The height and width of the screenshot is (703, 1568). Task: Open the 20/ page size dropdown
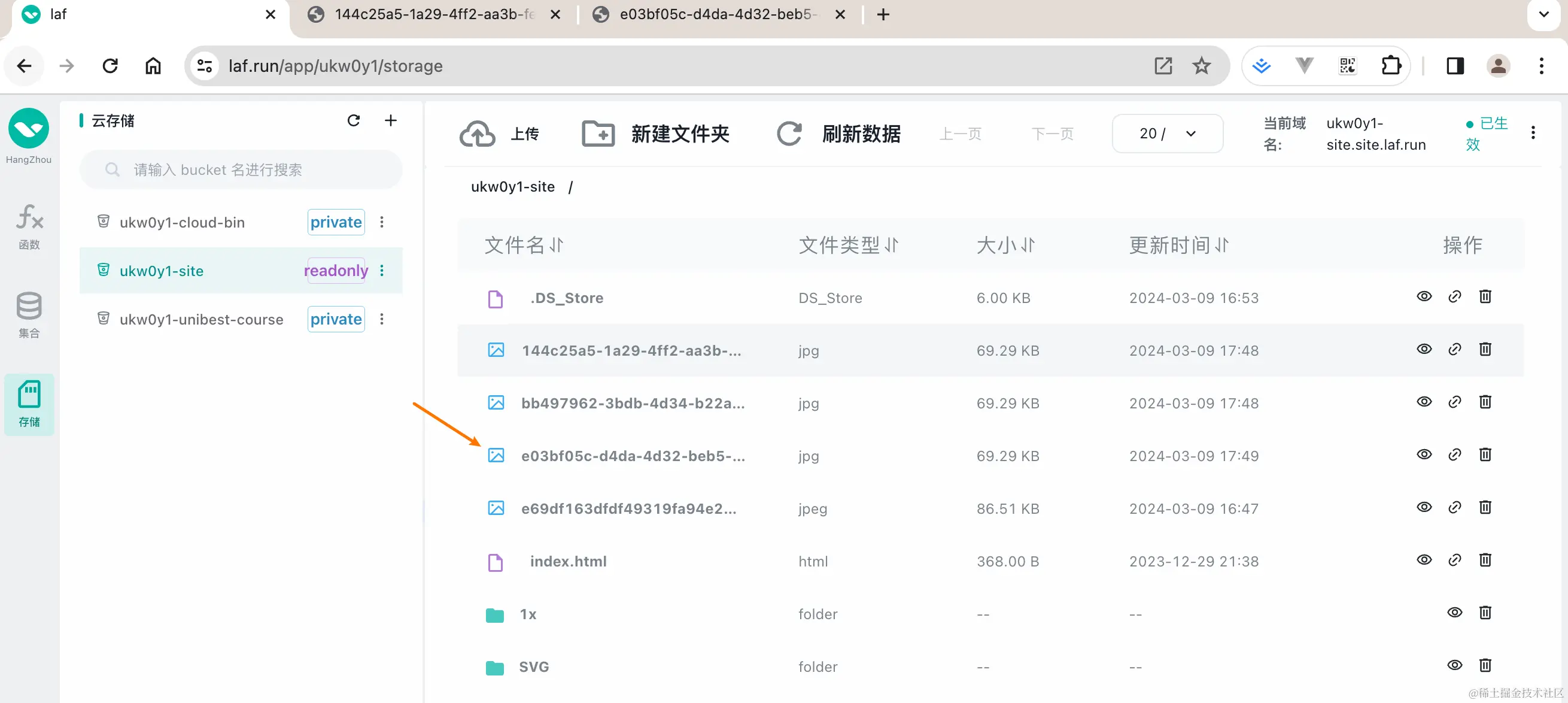coord(1167,134)
